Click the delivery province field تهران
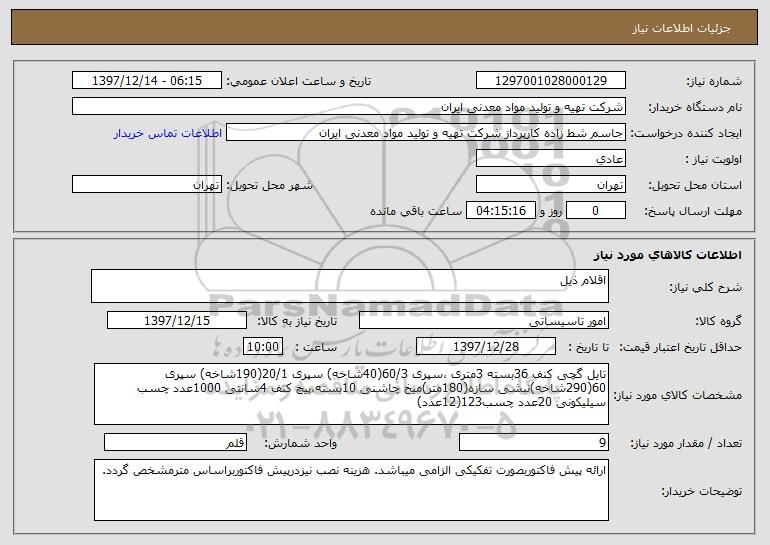770x545 pixels. [550, 185]
